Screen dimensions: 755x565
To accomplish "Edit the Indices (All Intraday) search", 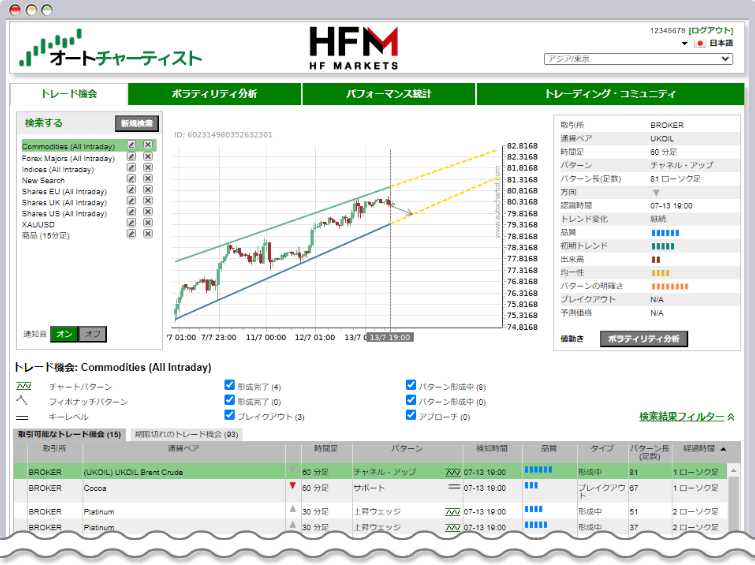I will click(x=131, y=170).
